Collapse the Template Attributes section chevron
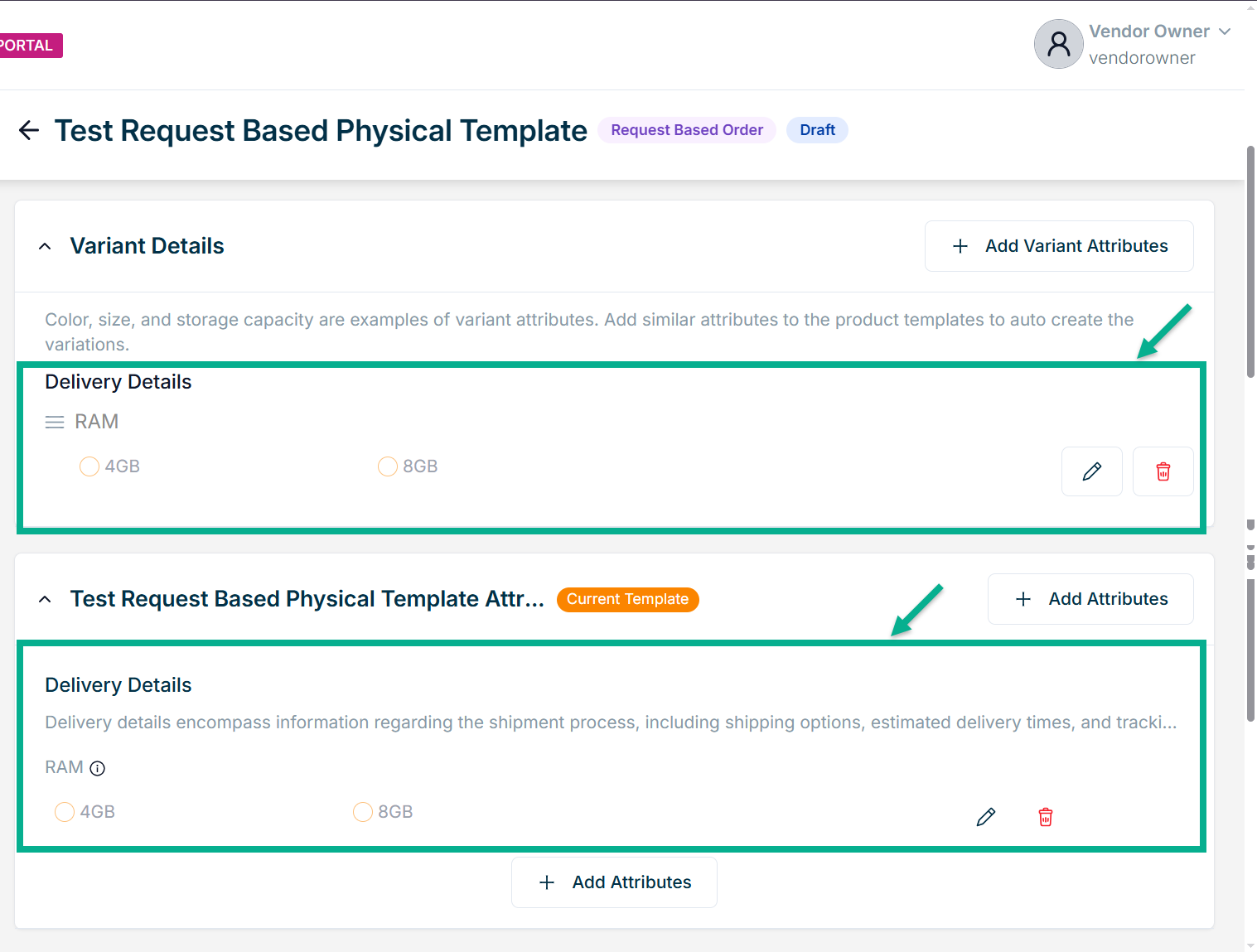The height and width of the screenshot is (952, 1257). [45, 599]
